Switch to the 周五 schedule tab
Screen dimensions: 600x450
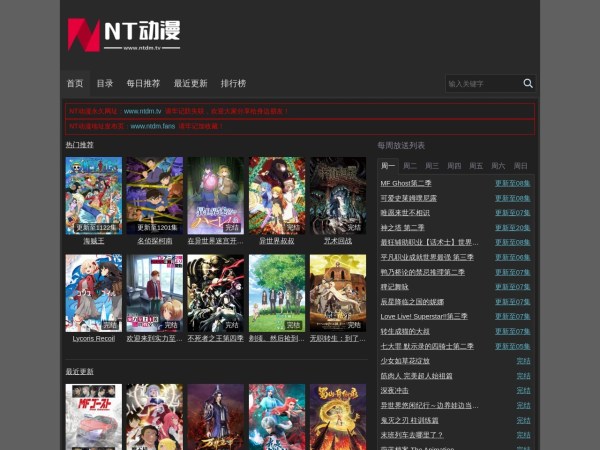[476, 165]
